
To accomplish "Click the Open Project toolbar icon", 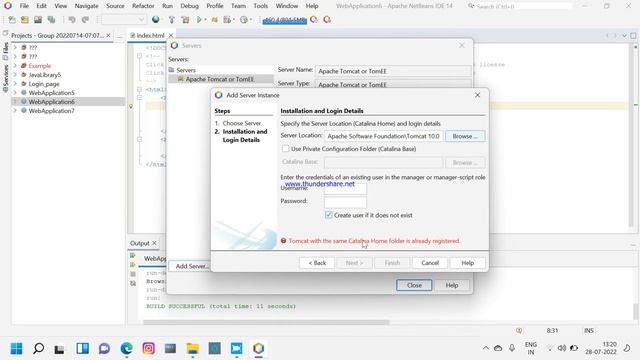I will click(38, 20).
